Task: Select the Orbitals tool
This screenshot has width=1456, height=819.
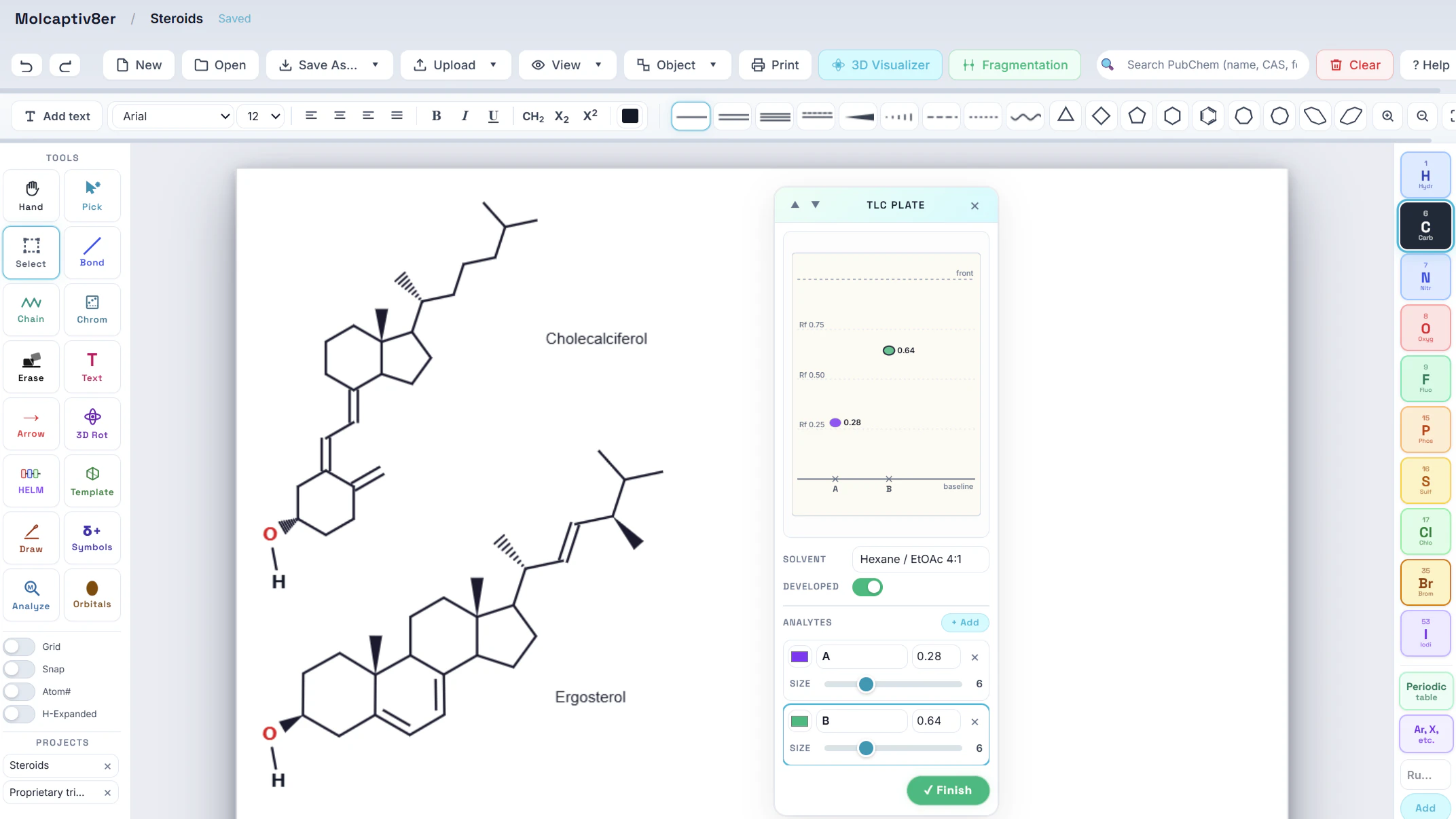Action: (x=92, y=595)
